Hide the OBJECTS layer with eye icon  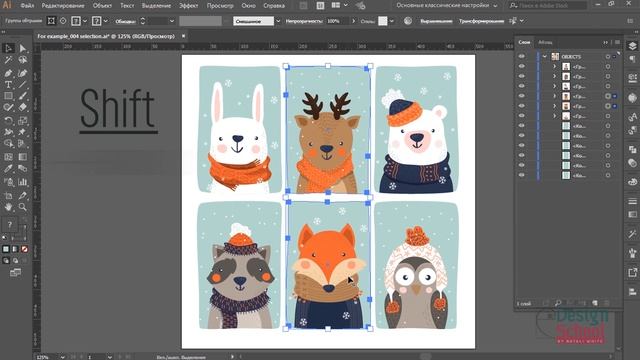click(522, 56)
